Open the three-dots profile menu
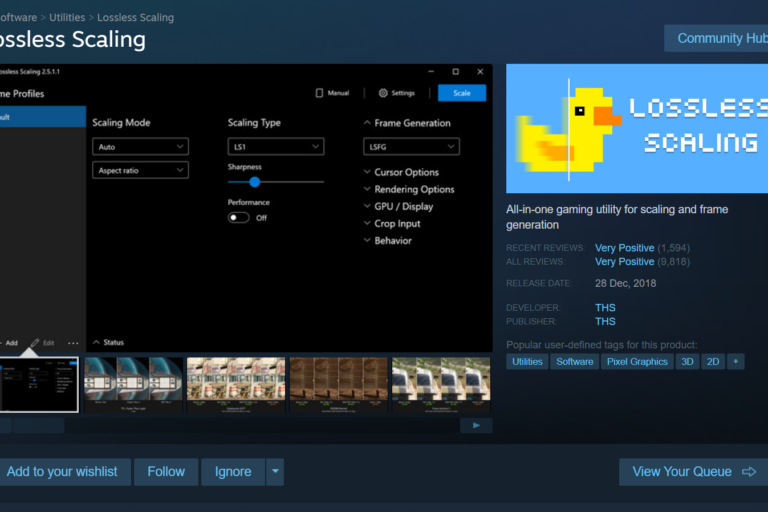This screenshot has height=512, width=768. click(73, 343)
